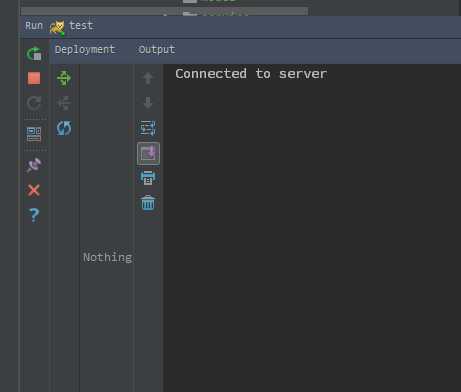Image resolution: width=461 pixels, height=392 pixels.
Task: Click the up arrow in output toolbar
Action: coord(148,78)
